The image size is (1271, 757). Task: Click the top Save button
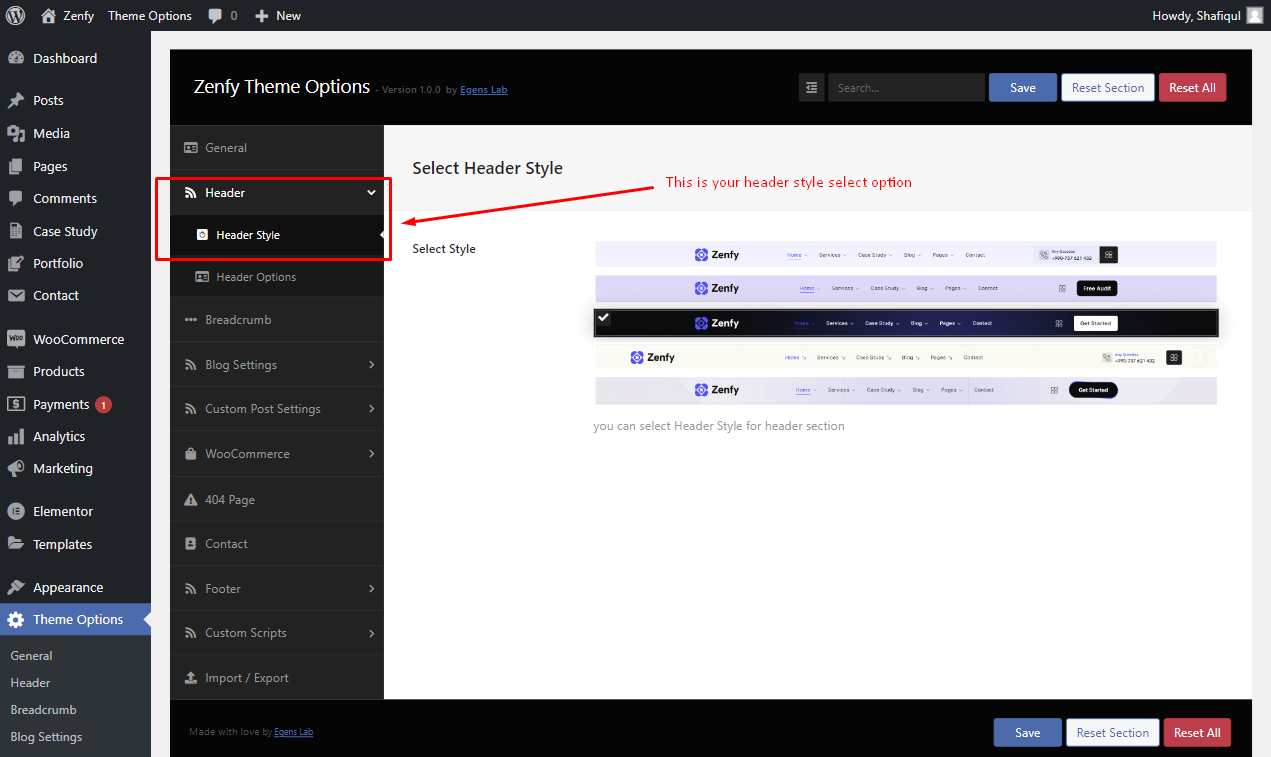point(1023,88)
